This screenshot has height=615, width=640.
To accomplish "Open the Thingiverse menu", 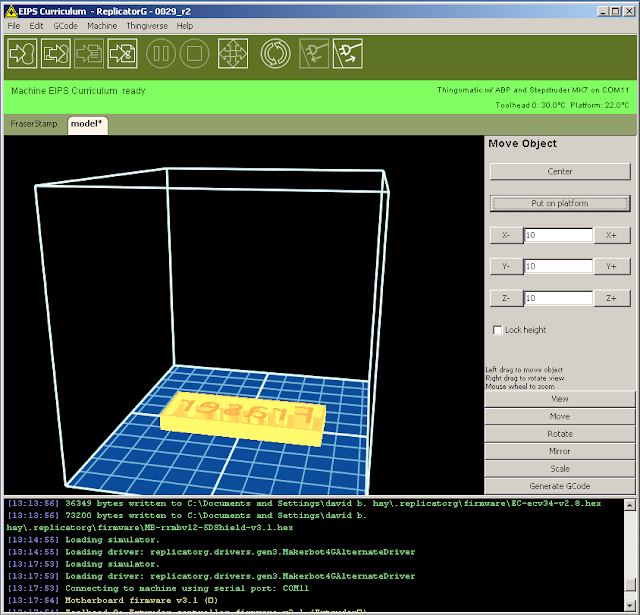I will click(147, 26).
